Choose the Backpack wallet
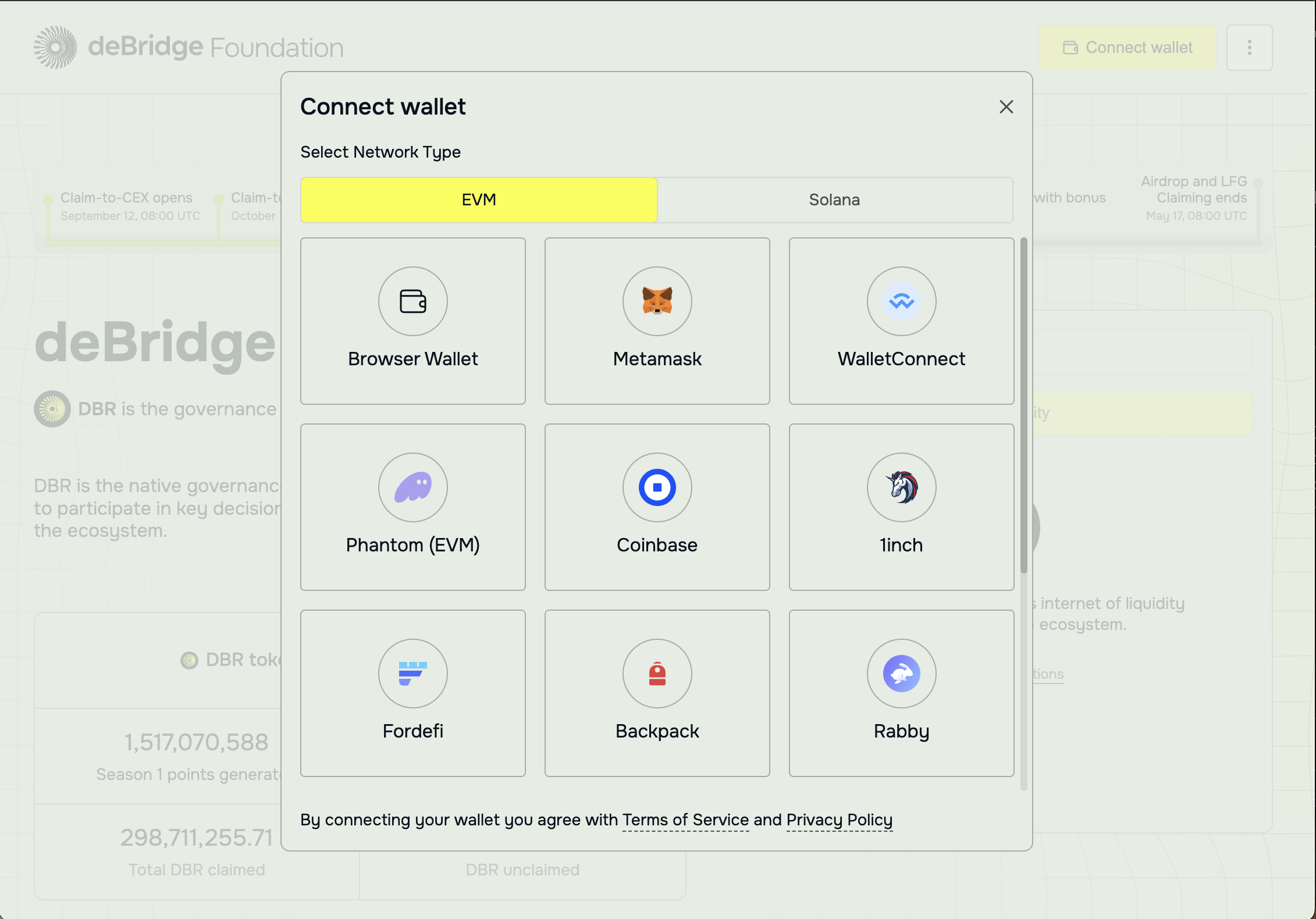Viewport: 1316px width, 919px height. pos(657,693)
